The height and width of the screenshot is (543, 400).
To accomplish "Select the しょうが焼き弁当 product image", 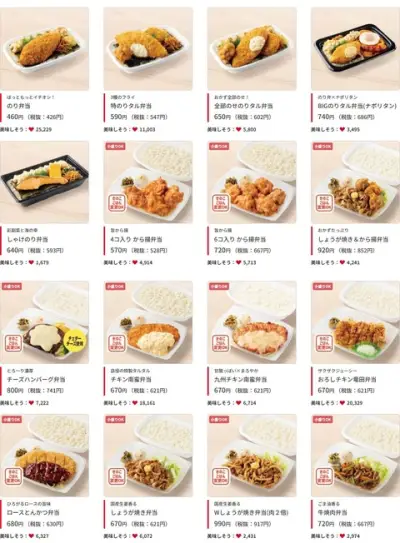I will 148,455.
